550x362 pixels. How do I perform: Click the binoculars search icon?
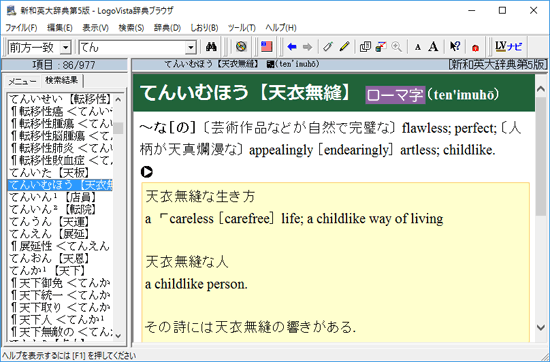pyautogui.click(x=211, y=47)
